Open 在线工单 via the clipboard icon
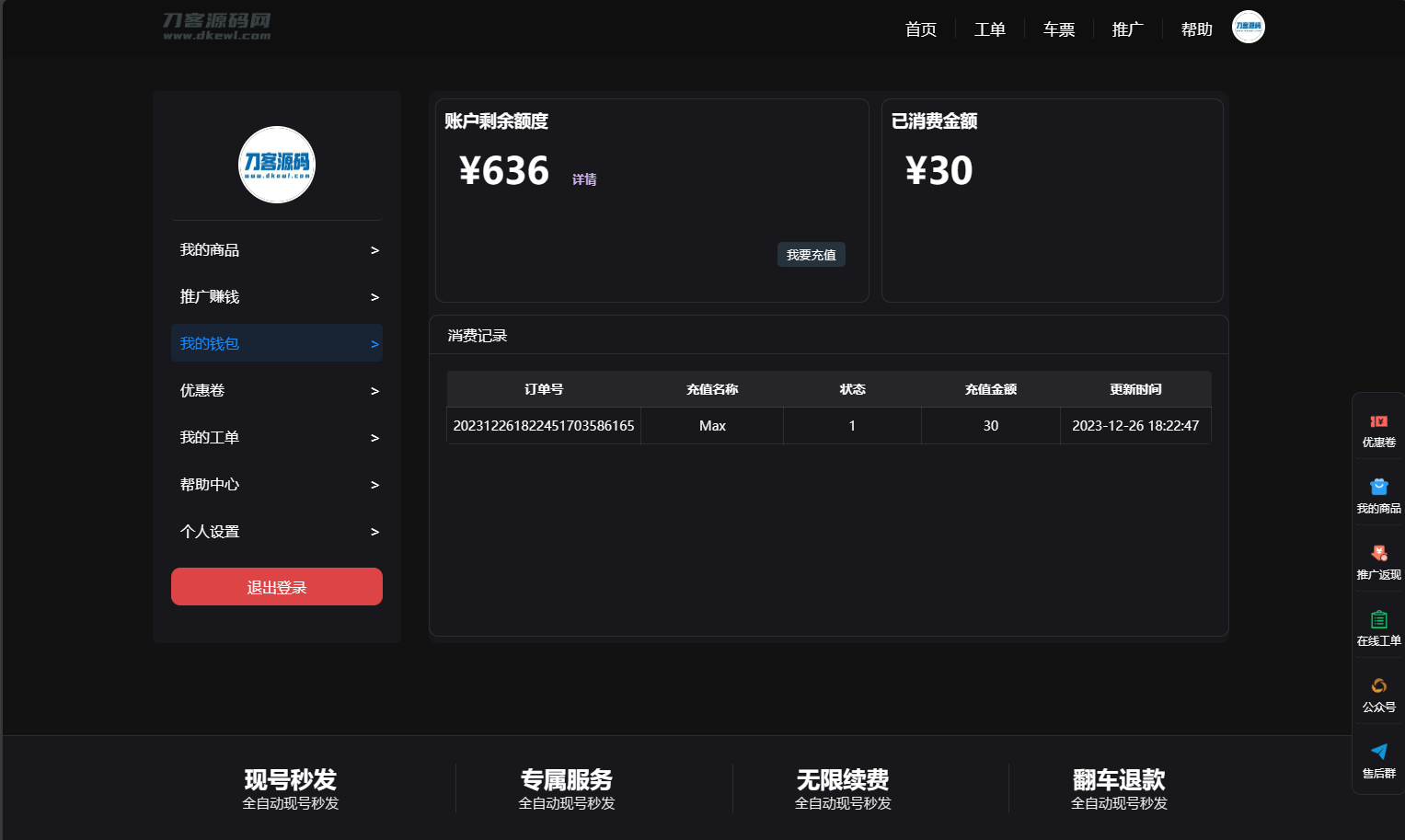 point(1377,628)
